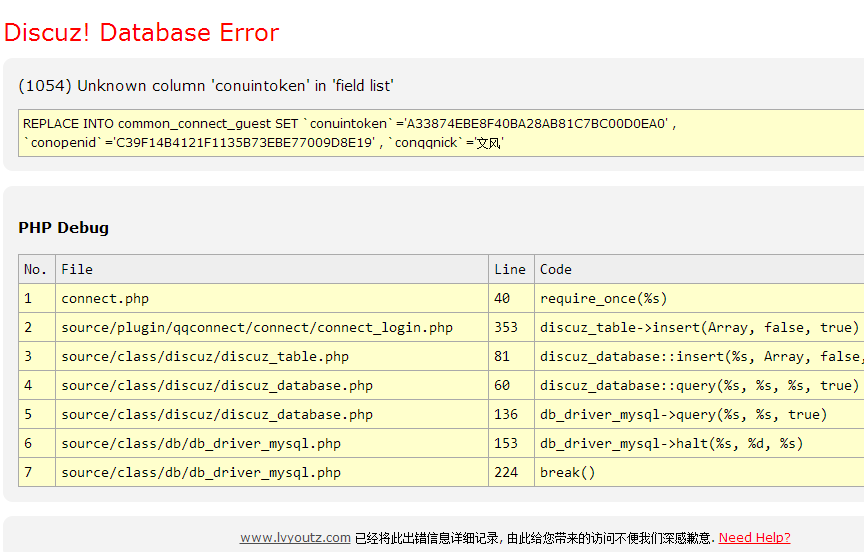Select line number 60 cell
864x552 pixels.
tap(511, 386)
